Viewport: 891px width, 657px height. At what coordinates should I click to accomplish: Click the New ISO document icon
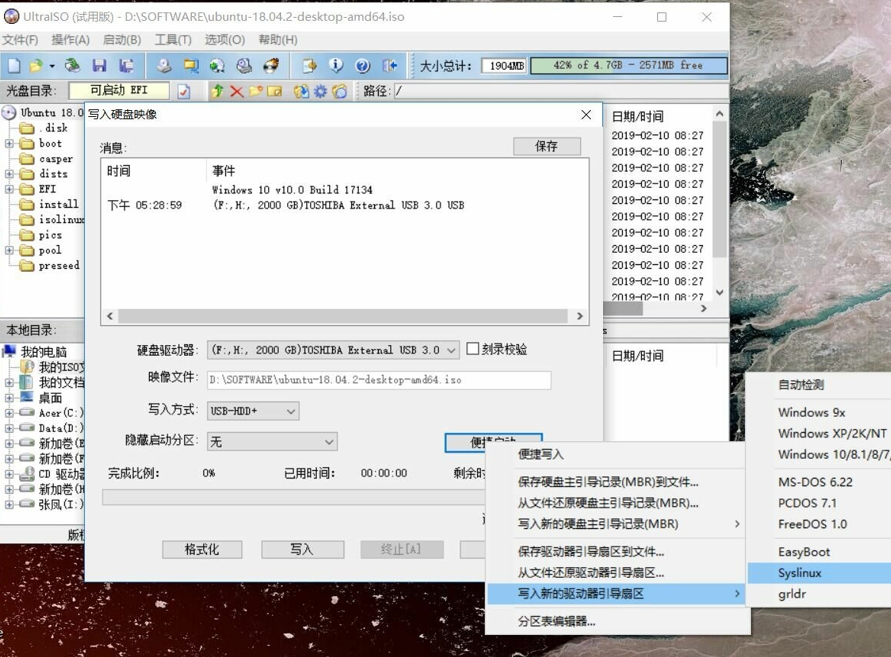13,64
